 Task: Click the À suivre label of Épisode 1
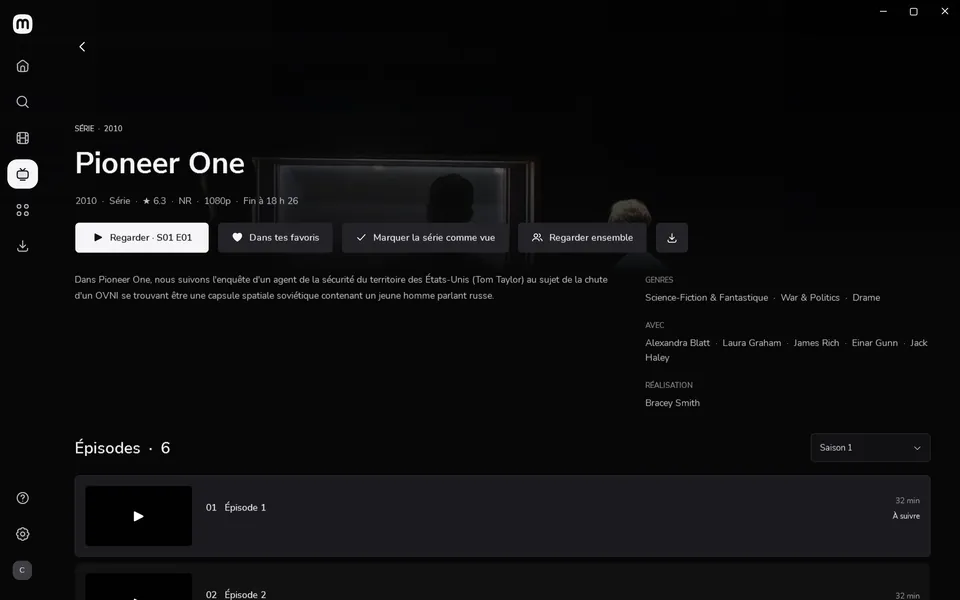coord(906,516)
